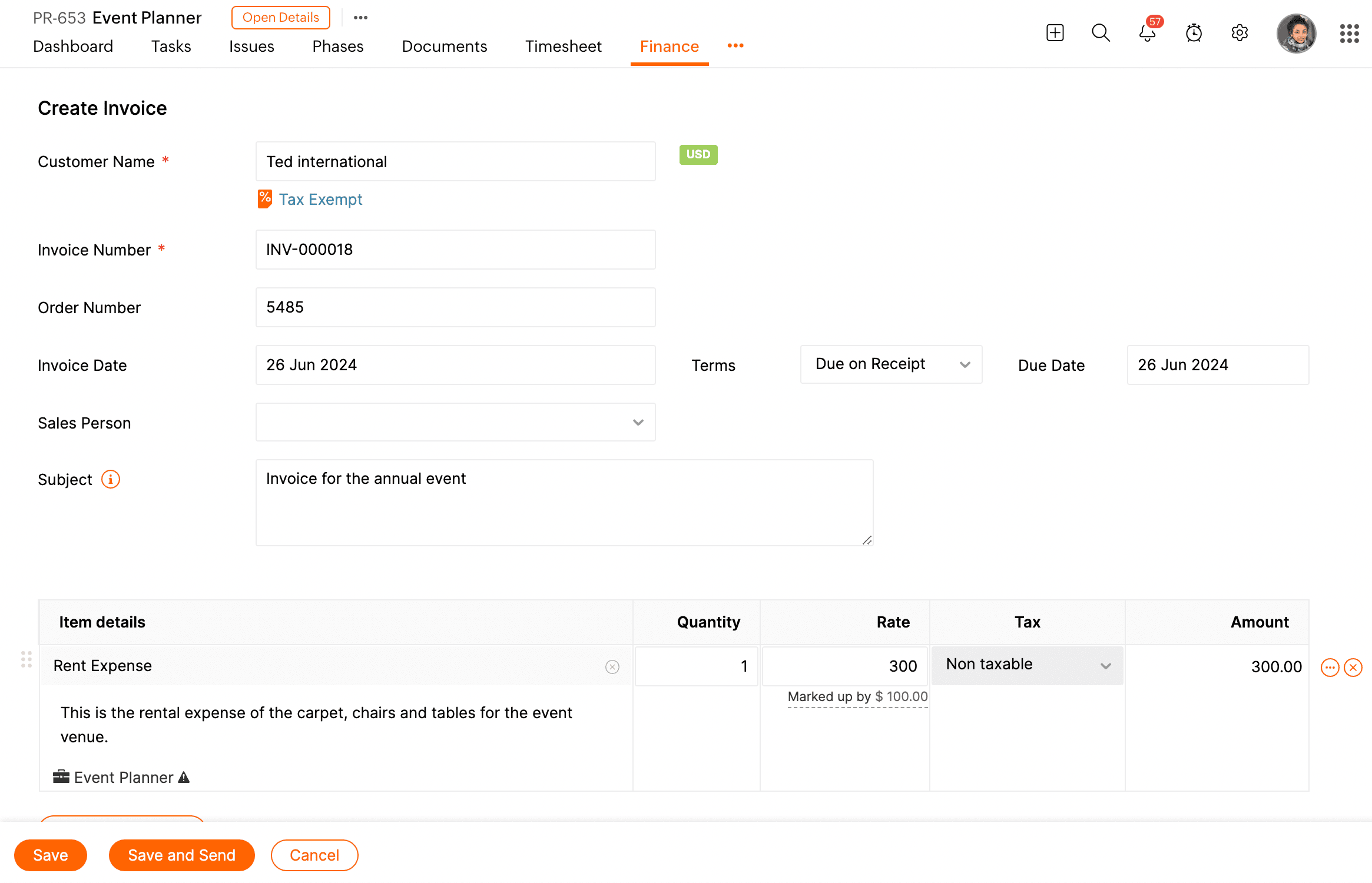Click the Order Number input field
Viewport: 1372px width, 883px height.
click(x=455, y=307)
